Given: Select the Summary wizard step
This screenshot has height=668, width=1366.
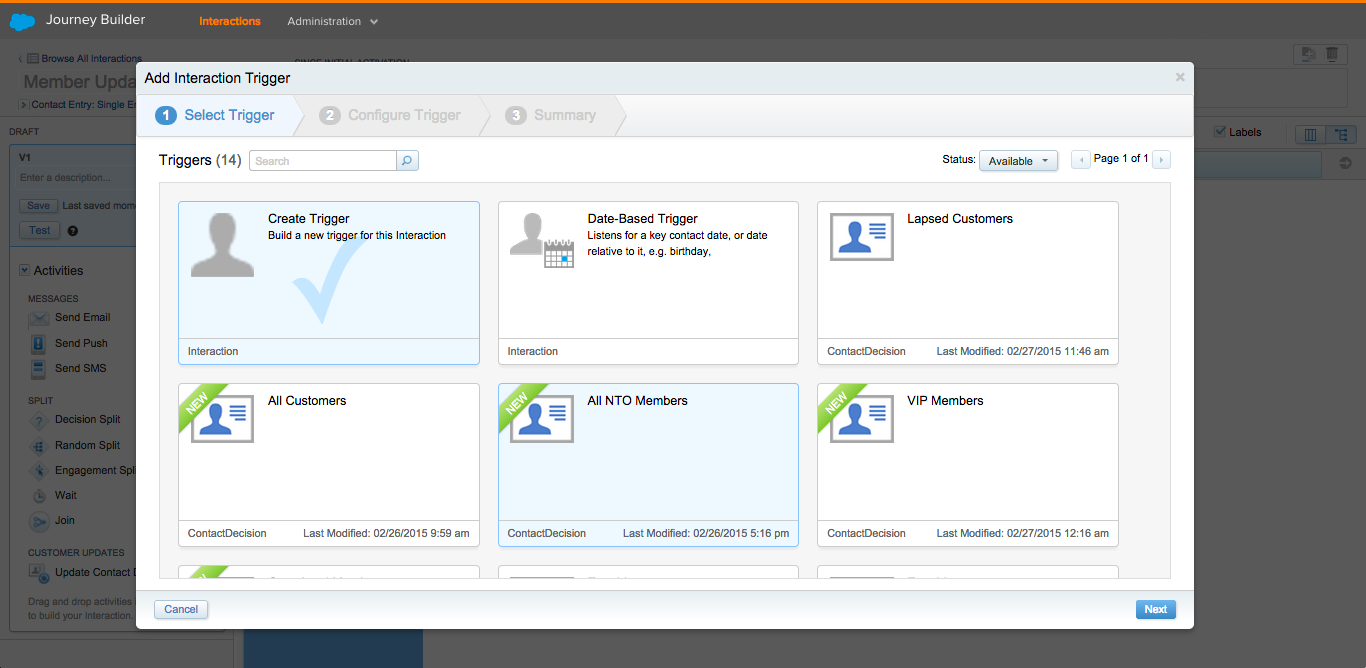Looking at the screenshot, I should [x=551, y=115].
